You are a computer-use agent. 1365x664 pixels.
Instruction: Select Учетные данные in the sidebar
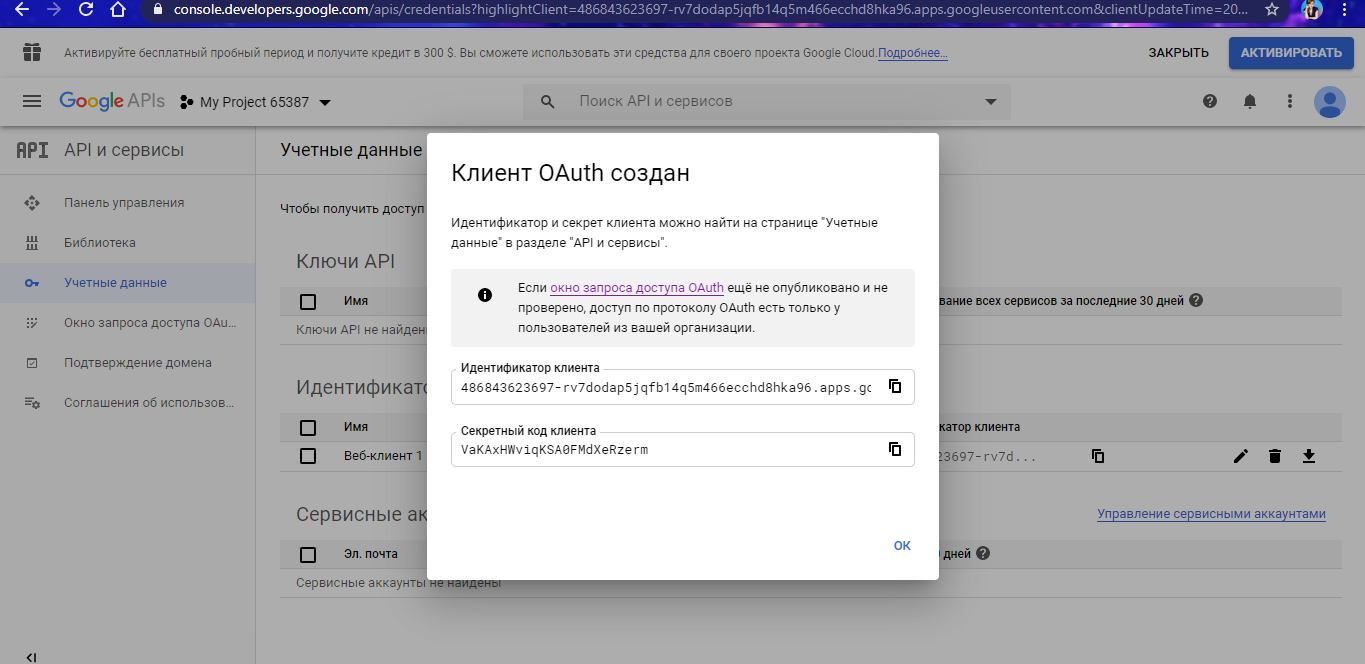click(115, 282)
